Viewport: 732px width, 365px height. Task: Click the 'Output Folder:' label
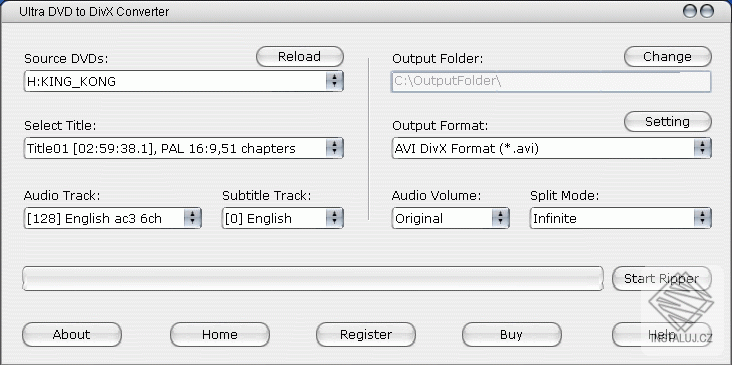437,59
